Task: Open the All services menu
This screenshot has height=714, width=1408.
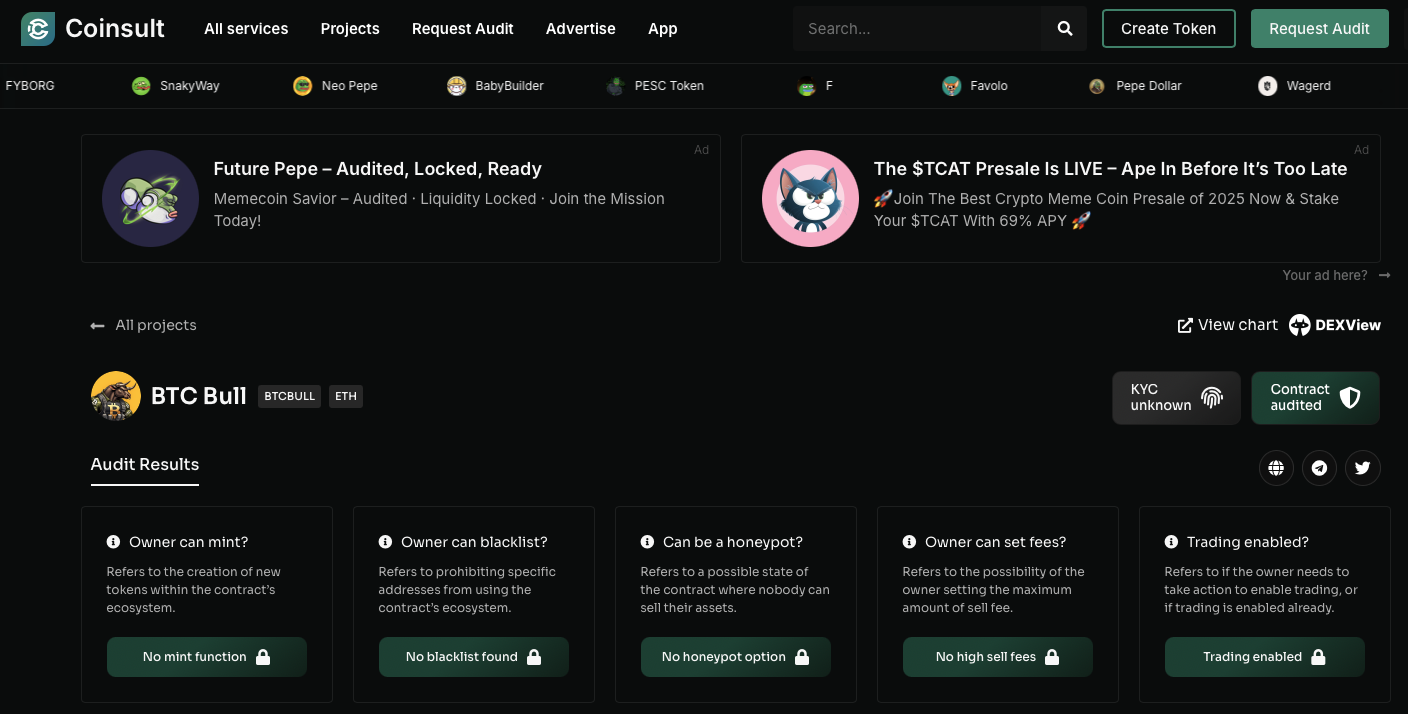Action: [x=246, y=29]
